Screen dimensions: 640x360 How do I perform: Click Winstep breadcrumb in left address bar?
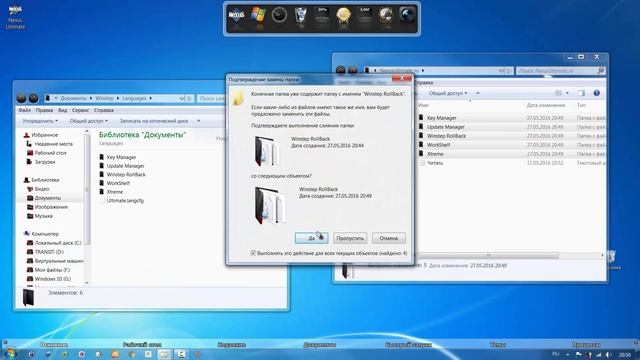point(104,98)
